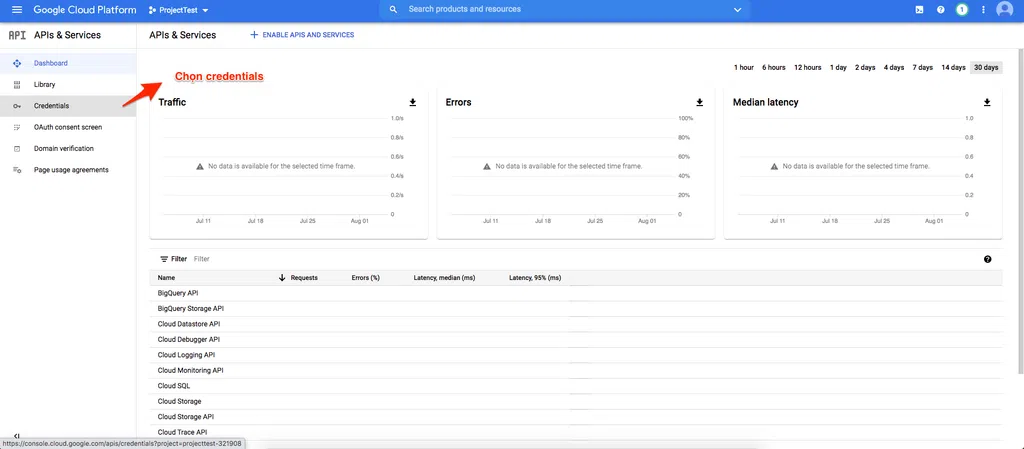Viewport: 1024px width, 449px height.
Task: Download the Errors chart data
Action: click(699, 102)
